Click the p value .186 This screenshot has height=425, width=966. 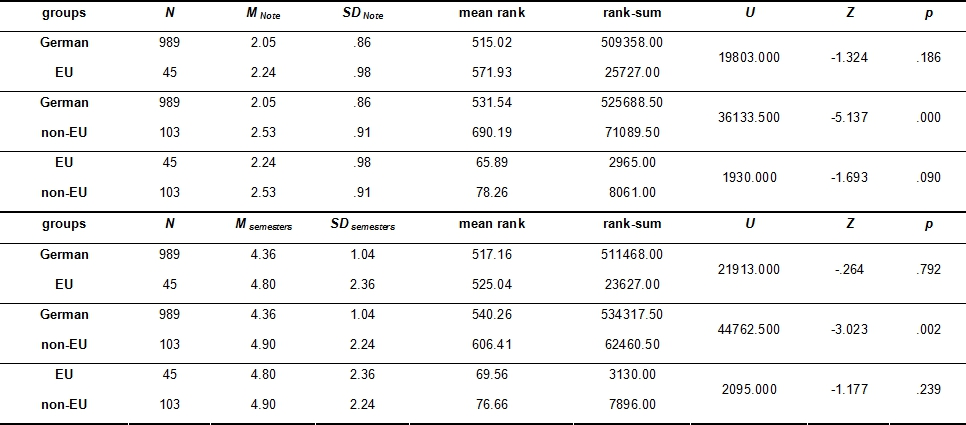pyautogui.click(x=928, y=57)
